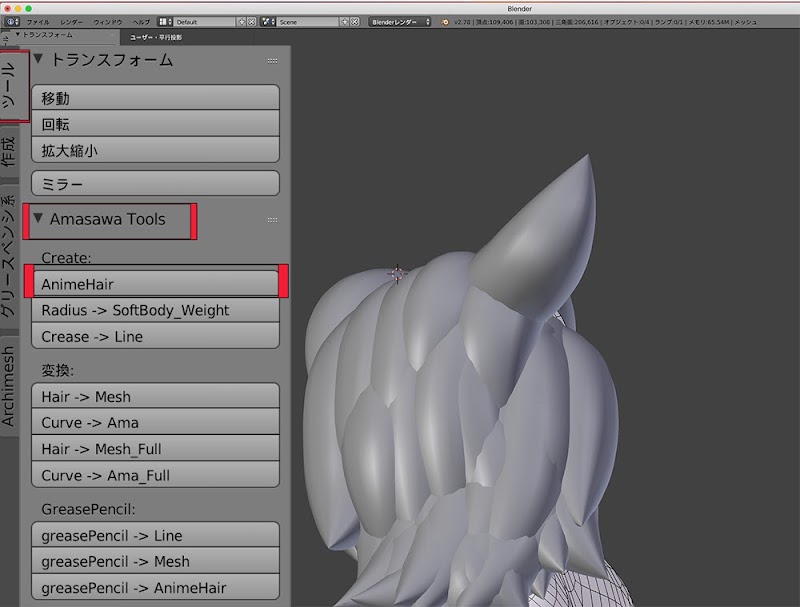The height and width of the screenshot is (607, 800).
Task: Open the ヘルプ menu
Action: click(x=141, y=22)
